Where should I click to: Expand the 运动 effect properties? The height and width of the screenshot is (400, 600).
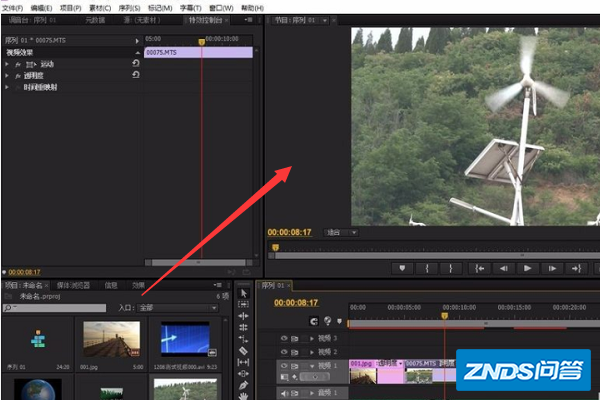tap(7, 64)
